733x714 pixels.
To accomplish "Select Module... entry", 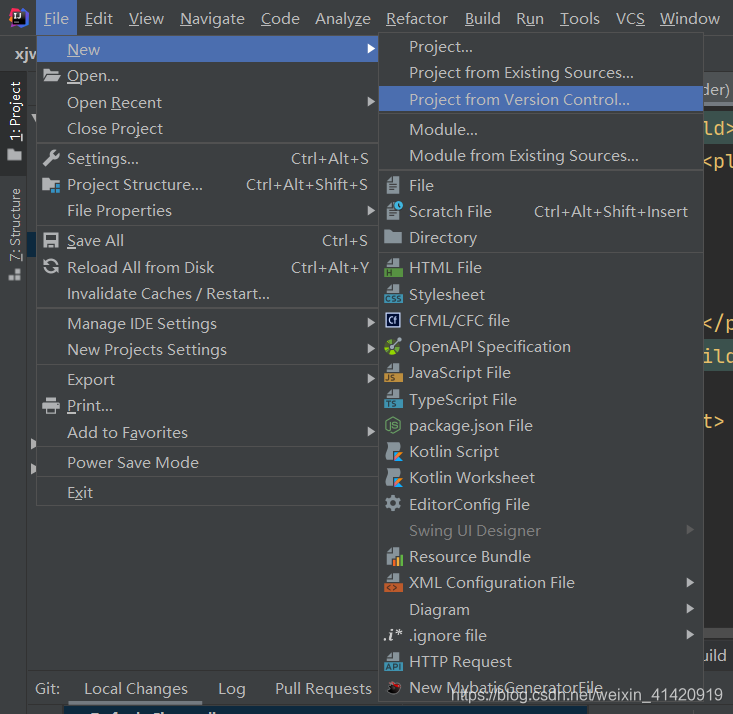I will 541,130.
